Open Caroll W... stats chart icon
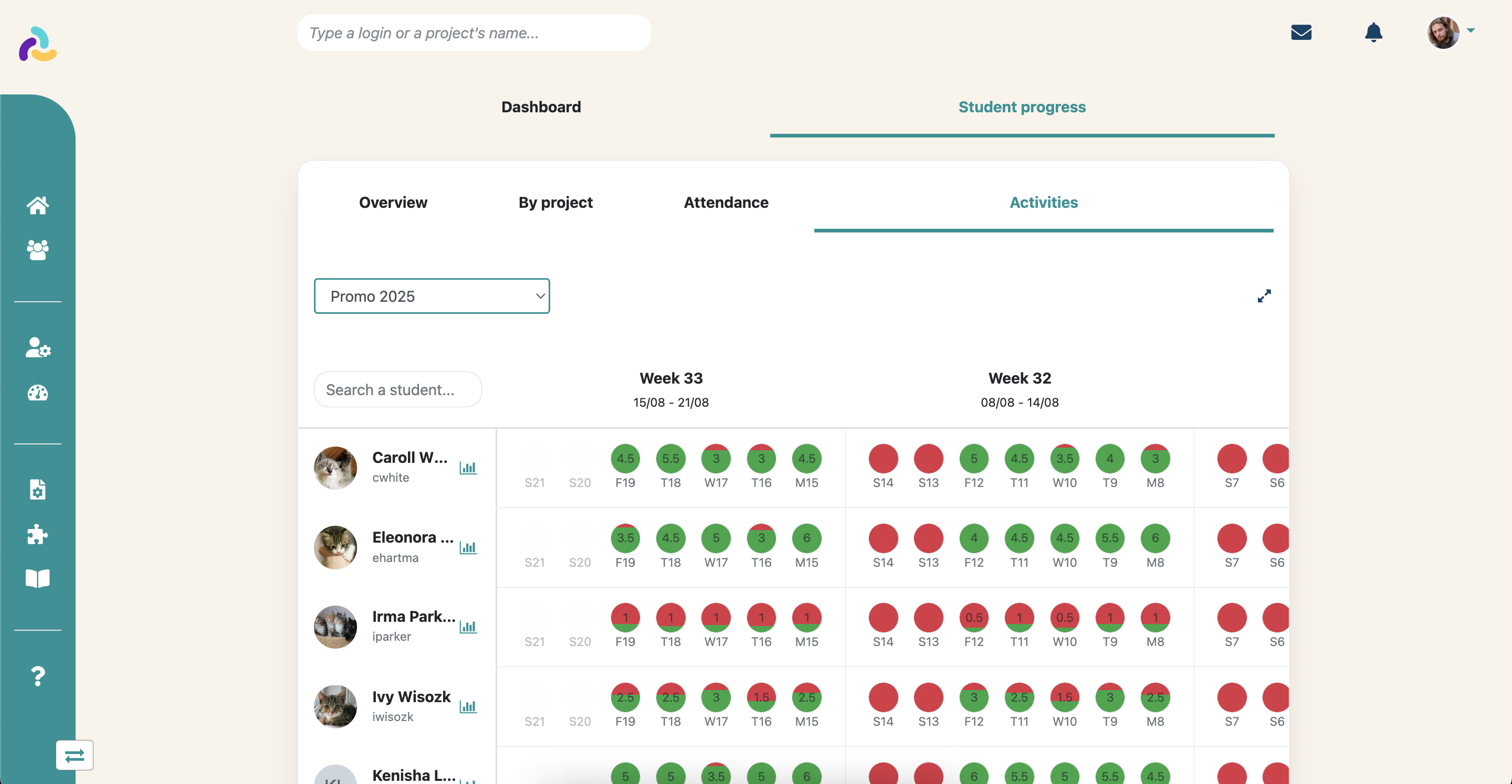The width and height of the screenshot is (1512, 784). [x=468, y=468]
